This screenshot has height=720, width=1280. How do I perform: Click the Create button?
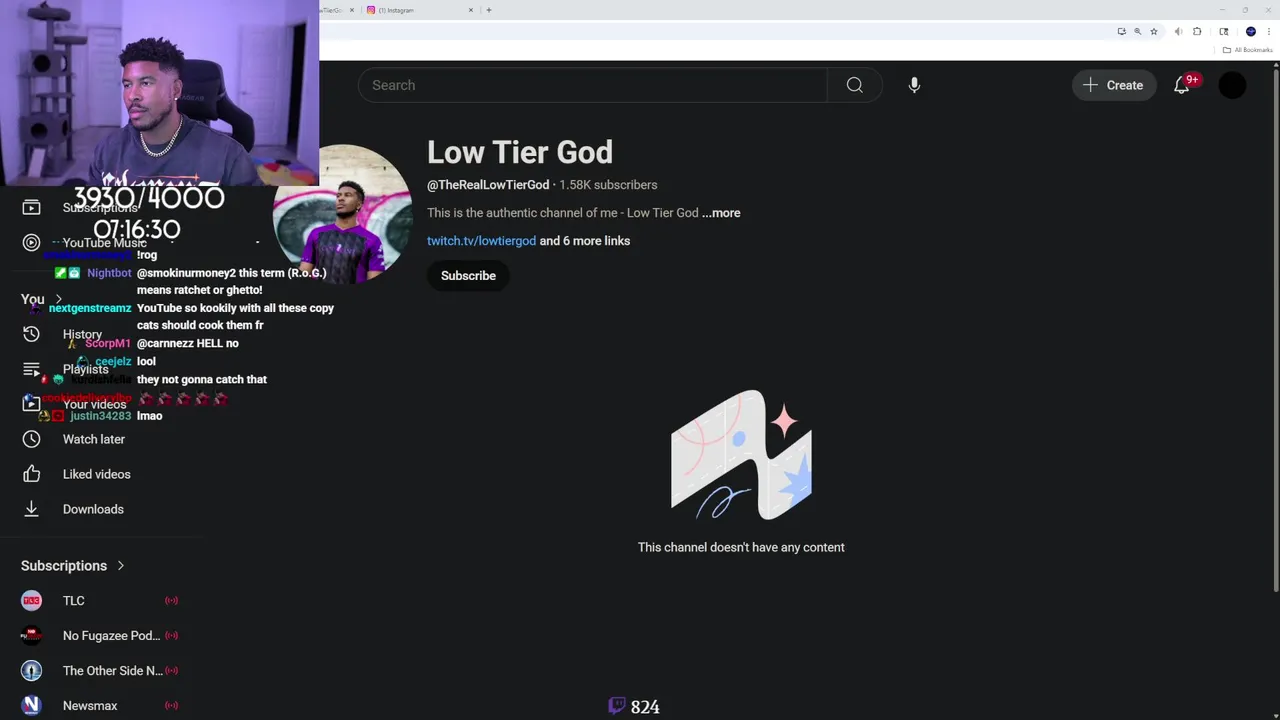point(1113,85)
